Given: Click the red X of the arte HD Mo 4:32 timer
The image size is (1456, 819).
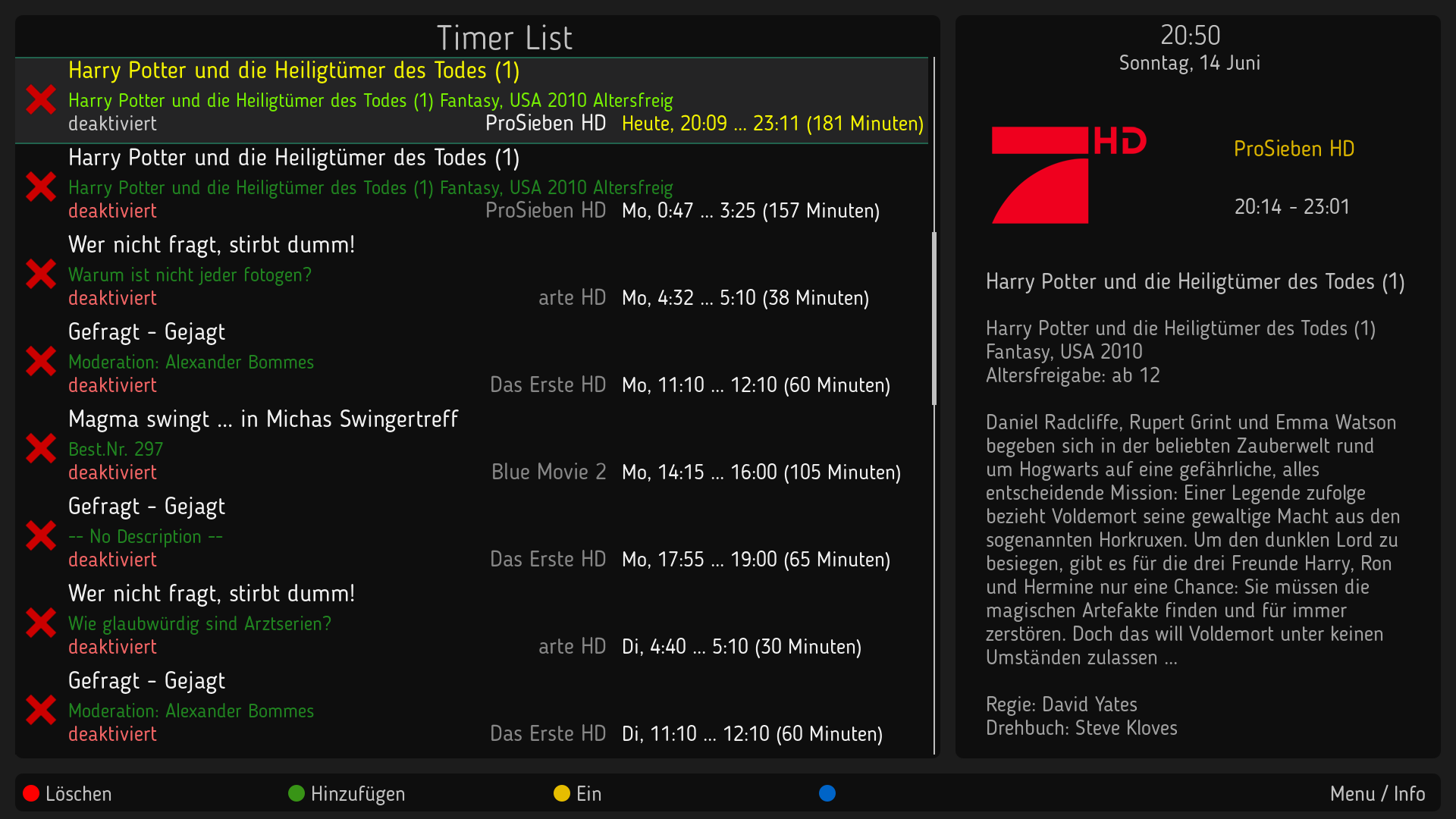Looking at the screenshot, I should click(41, 275).
